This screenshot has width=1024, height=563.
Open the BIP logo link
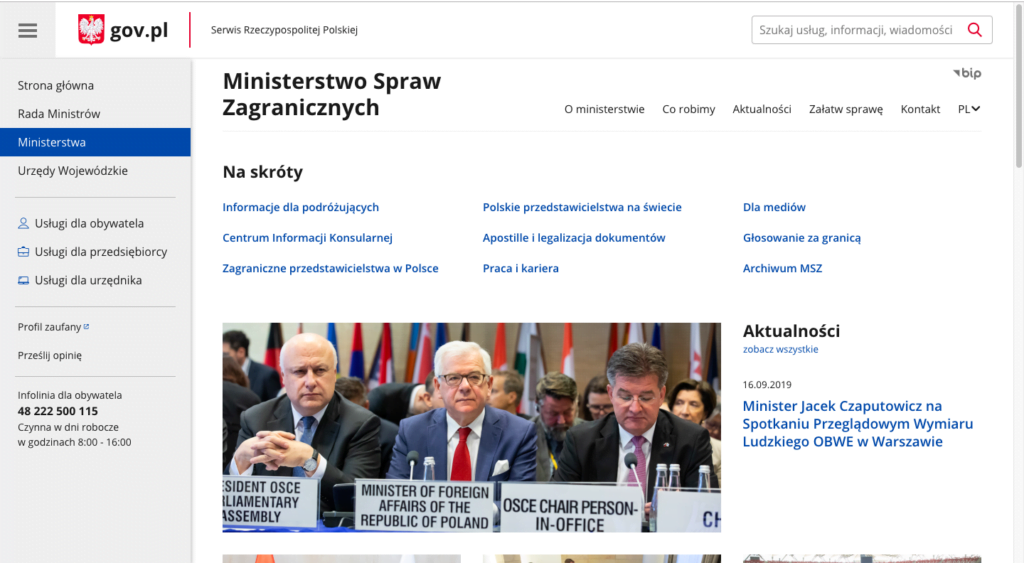(967, 73)
